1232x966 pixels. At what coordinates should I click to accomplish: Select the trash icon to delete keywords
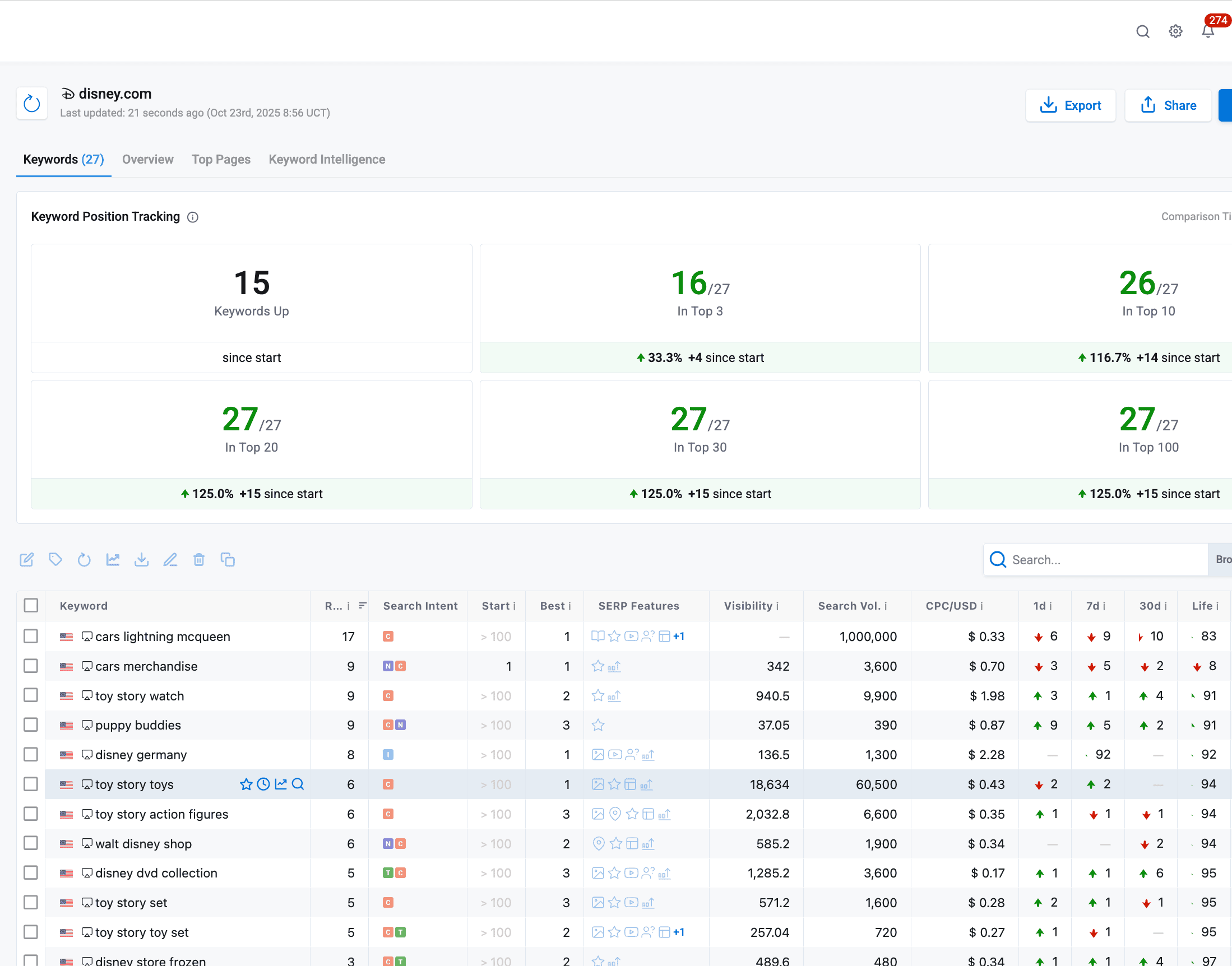[199, 559]
